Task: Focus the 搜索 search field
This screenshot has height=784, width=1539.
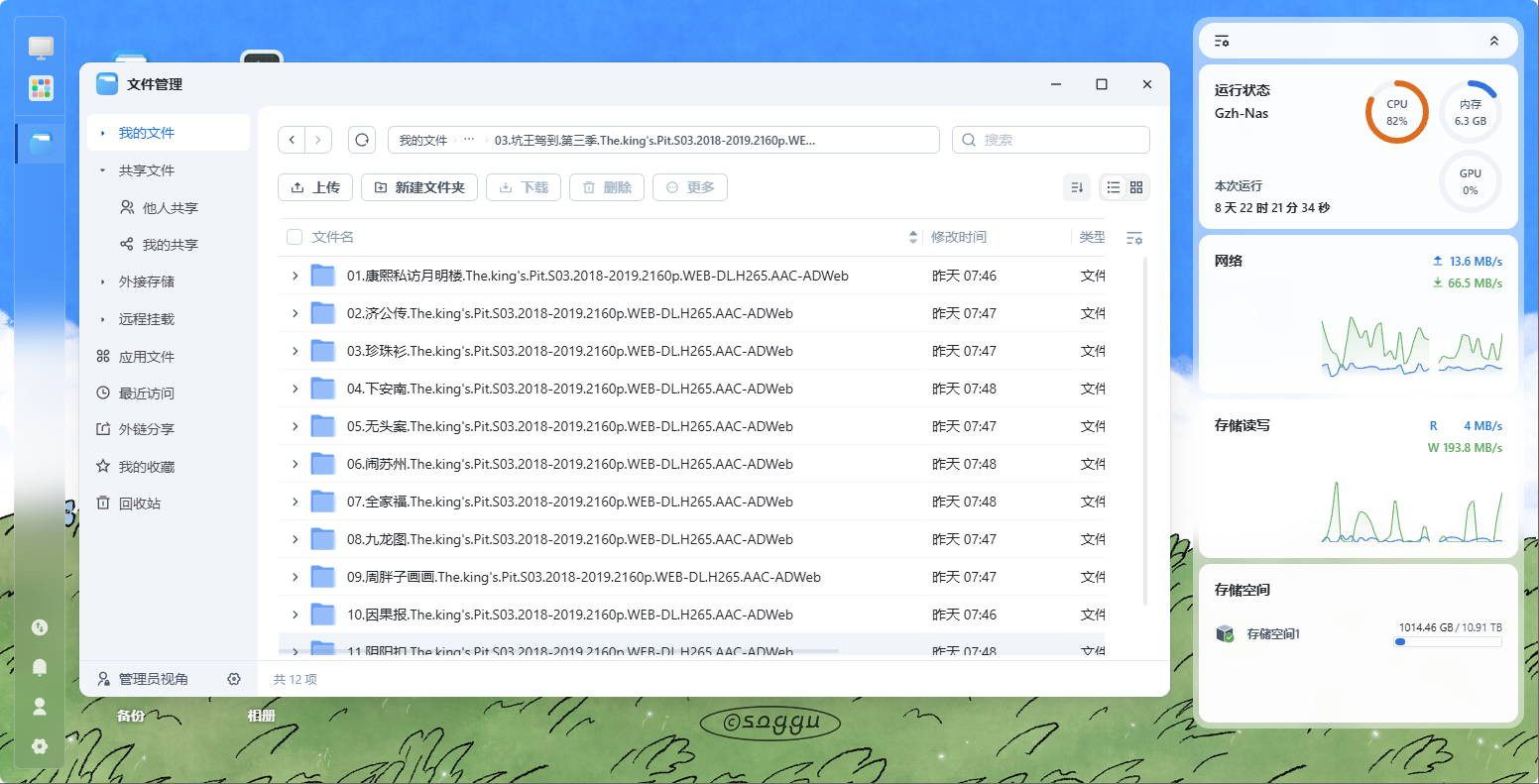Action: (1051, 140)
